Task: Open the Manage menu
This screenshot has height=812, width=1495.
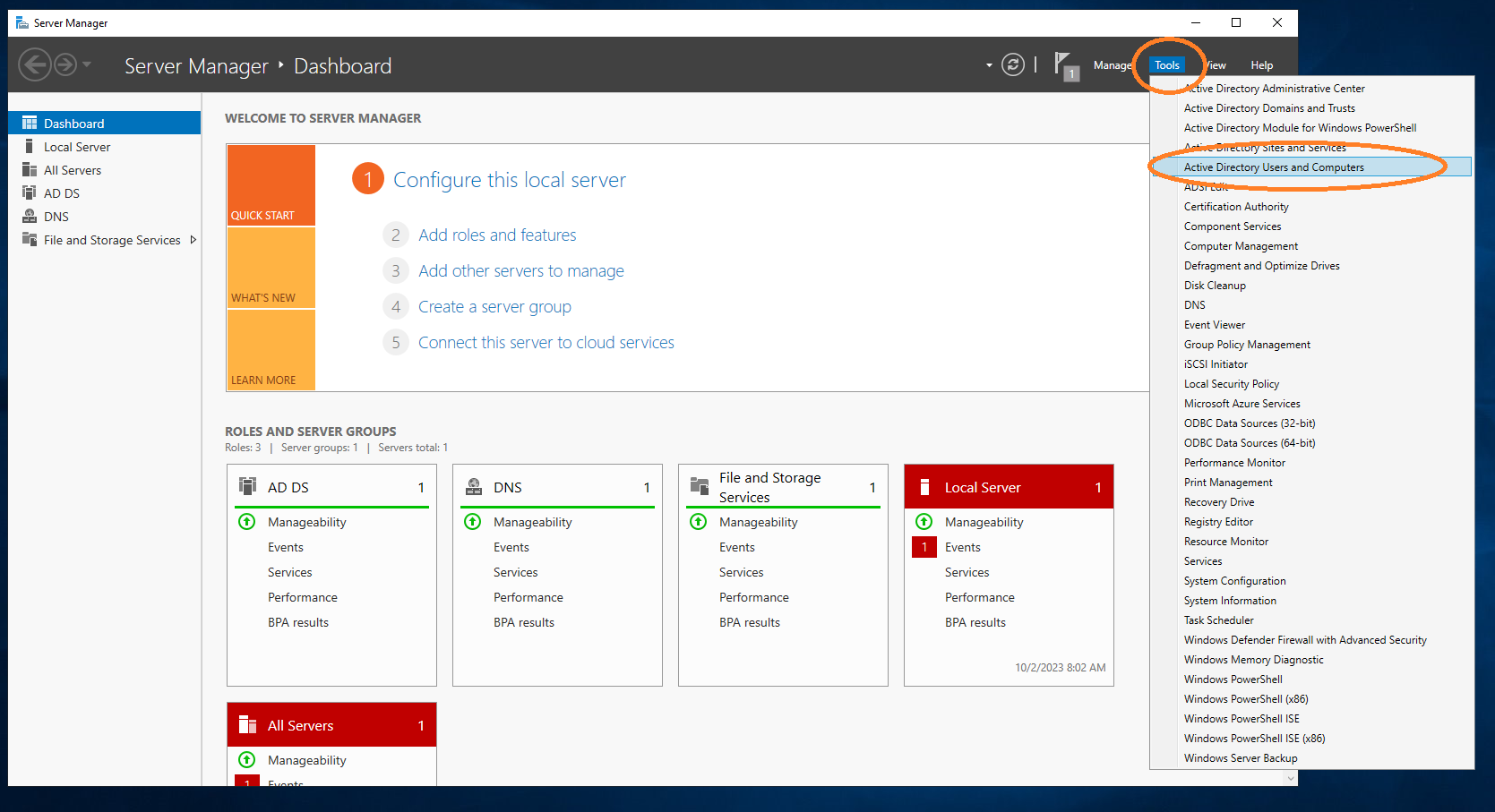Action: tap(1113, 64)
